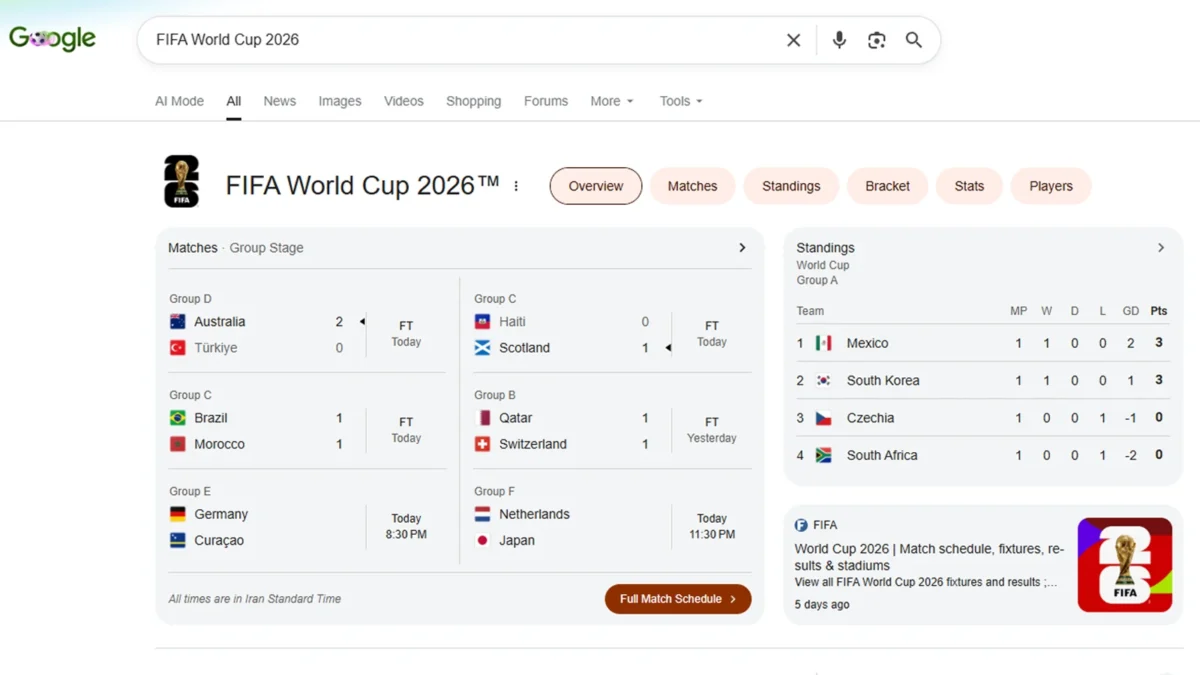Click the Japan flag icon

482,540
